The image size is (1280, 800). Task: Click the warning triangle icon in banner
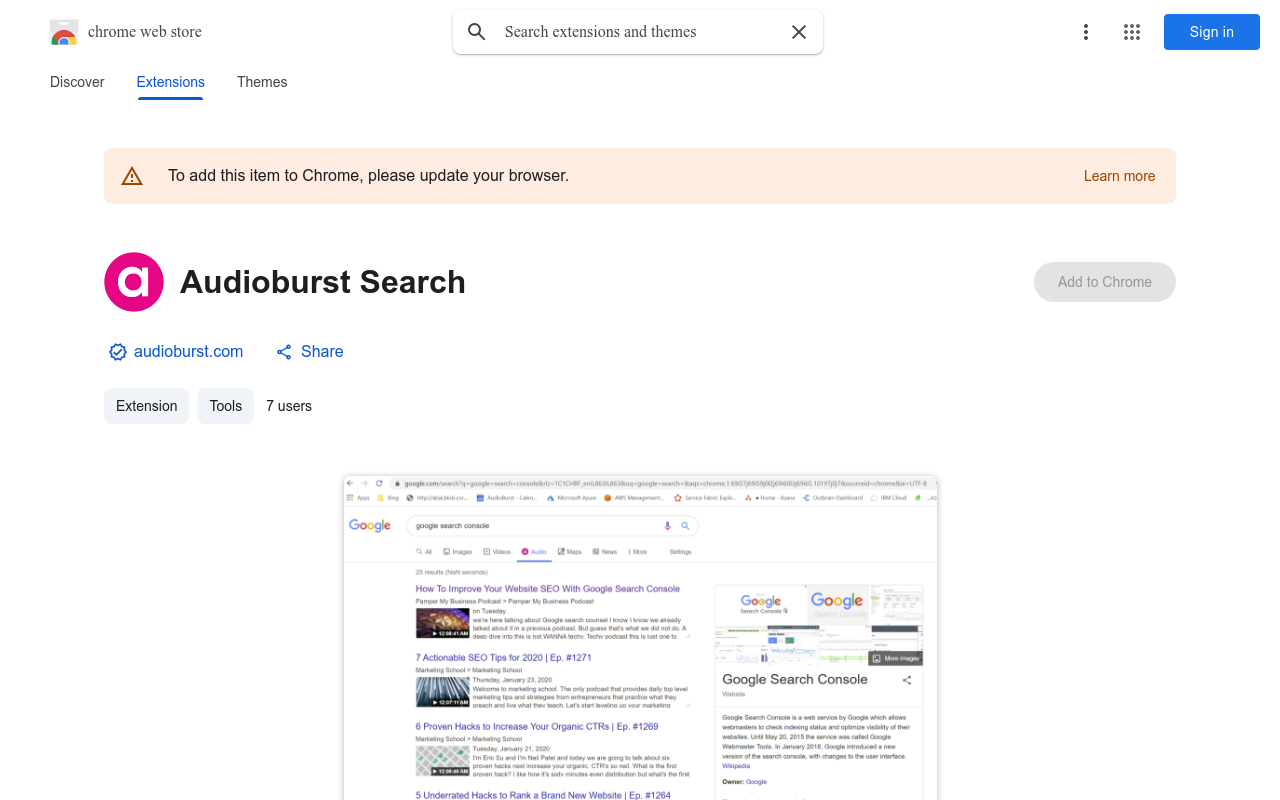tap(132, 176)
